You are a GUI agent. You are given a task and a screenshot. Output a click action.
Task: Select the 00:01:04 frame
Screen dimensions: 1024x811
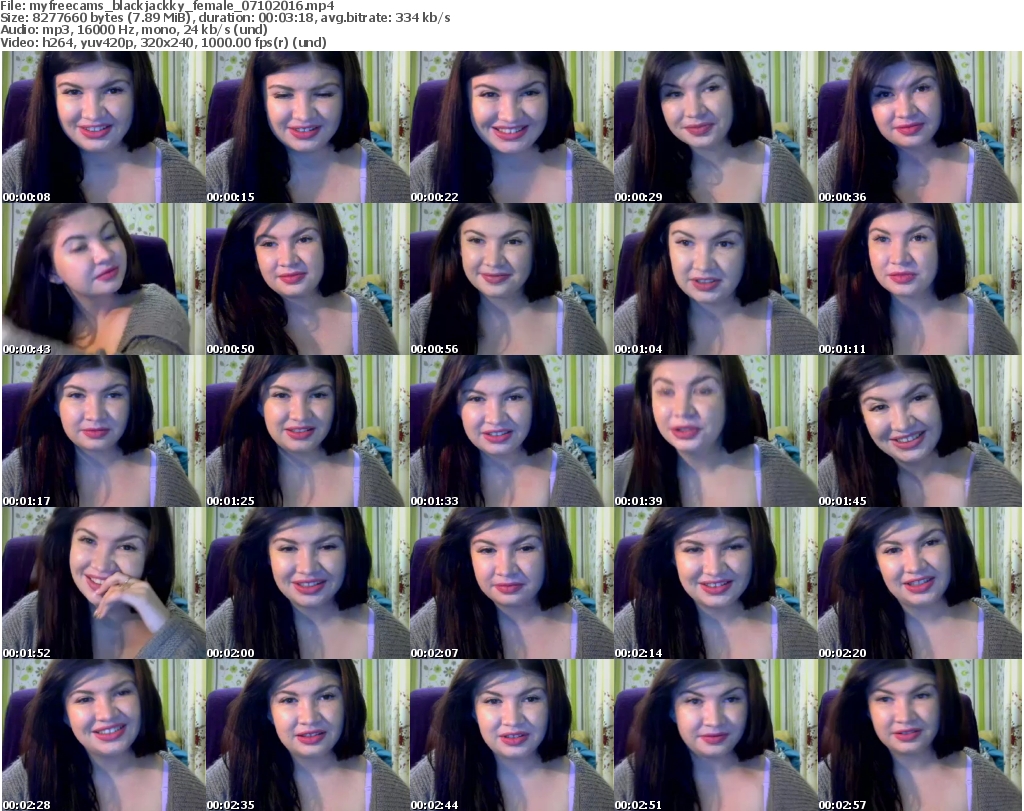coord(715,279)
